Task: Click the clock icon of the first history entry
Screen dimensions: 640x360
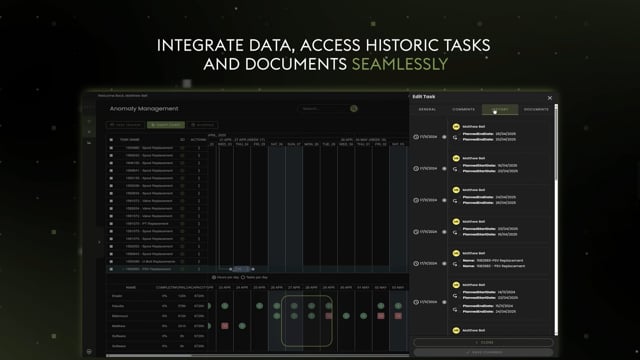Action: click(x=416, y=137)
